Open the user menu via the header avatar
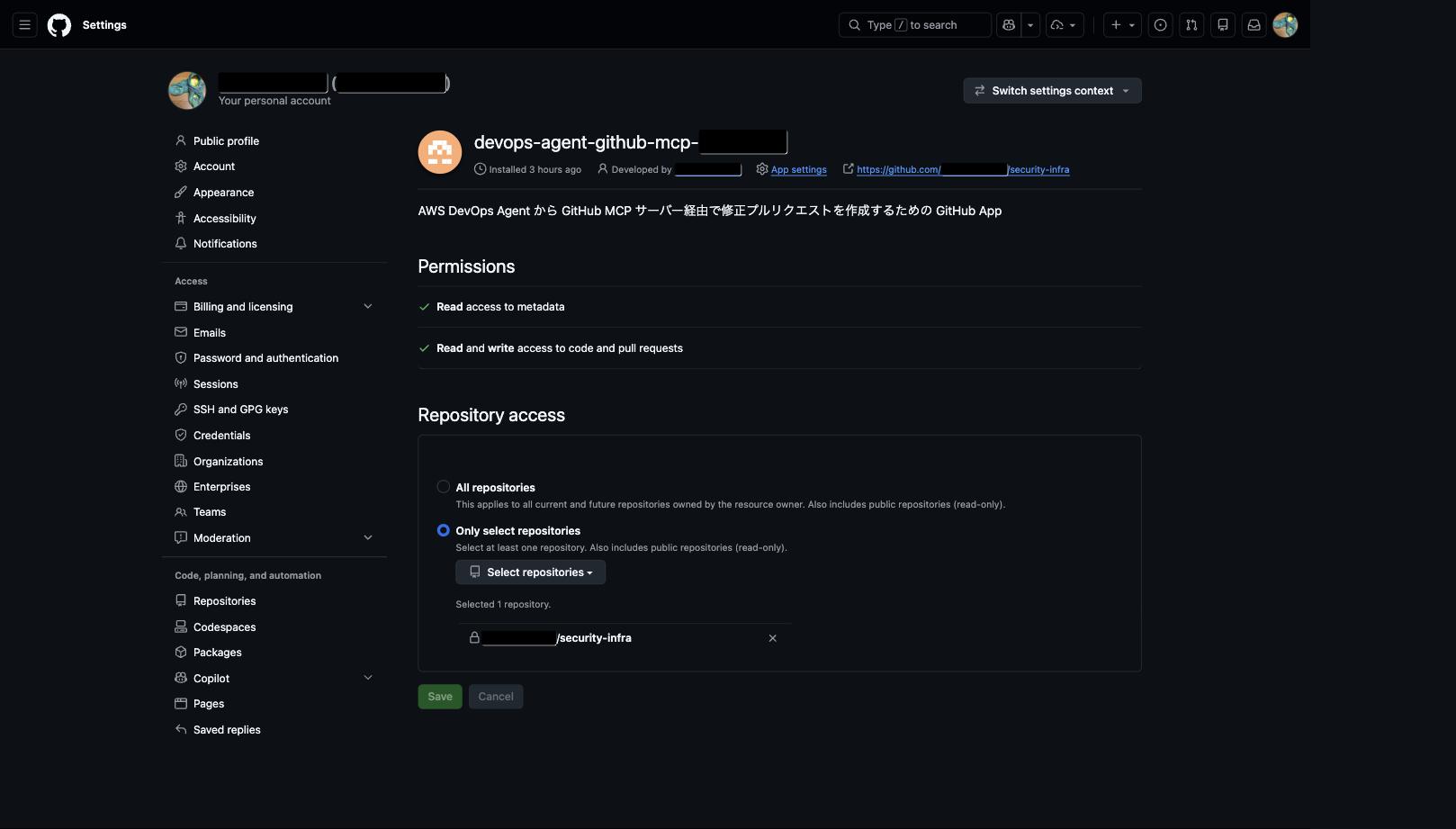1456x829 pixels. pos(1285,25)
